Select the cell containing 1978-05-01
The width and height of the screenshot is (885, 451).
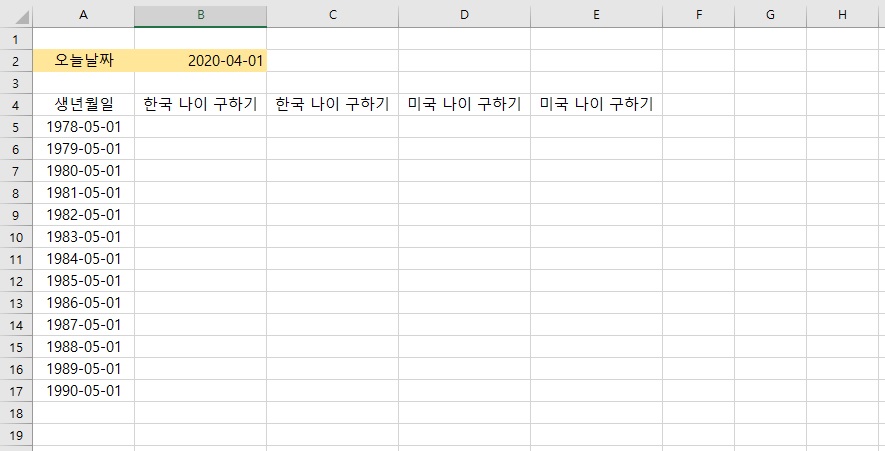84,127
